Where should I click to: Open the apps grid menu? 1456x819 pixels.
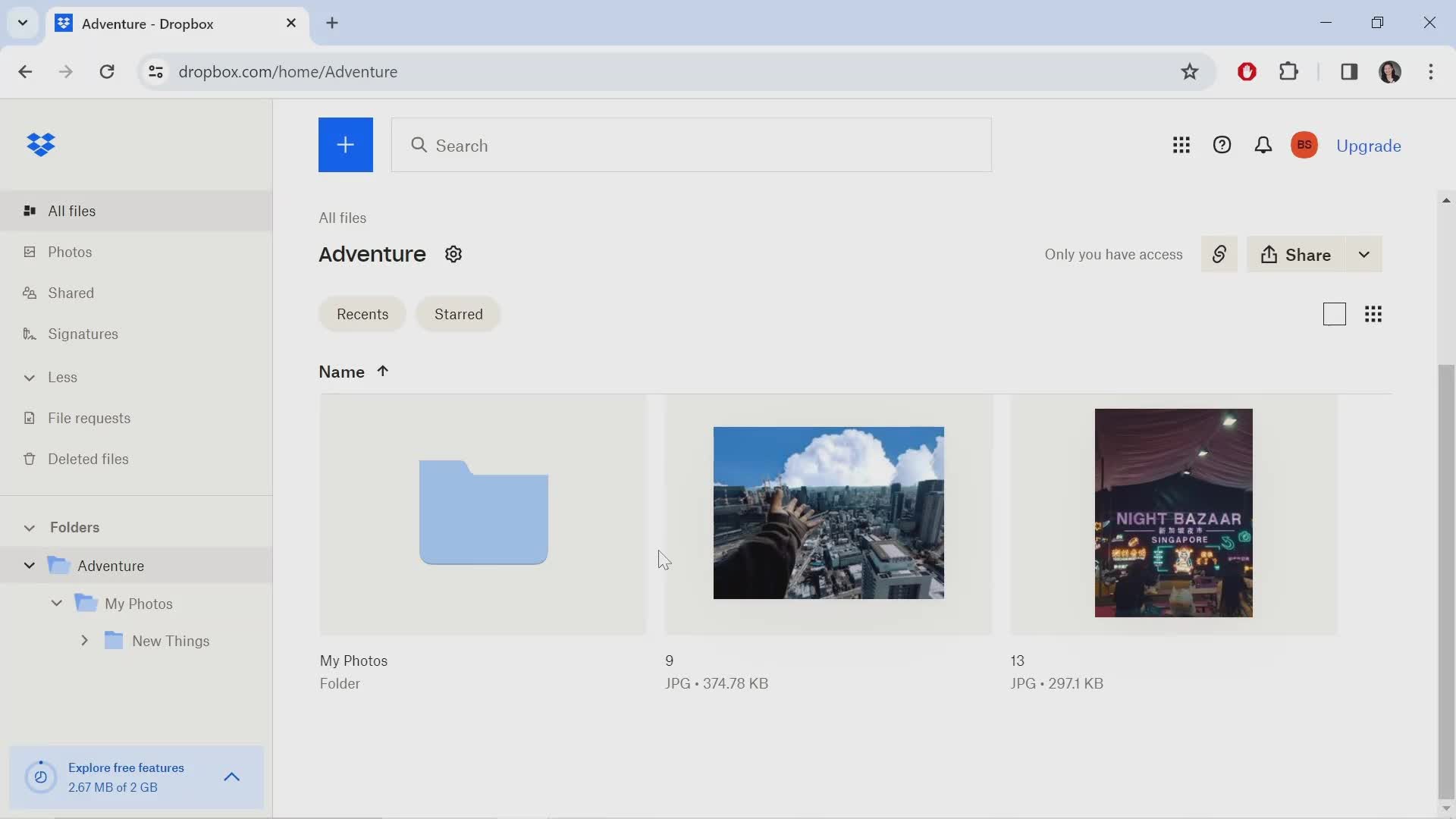tap(1181, 145)
